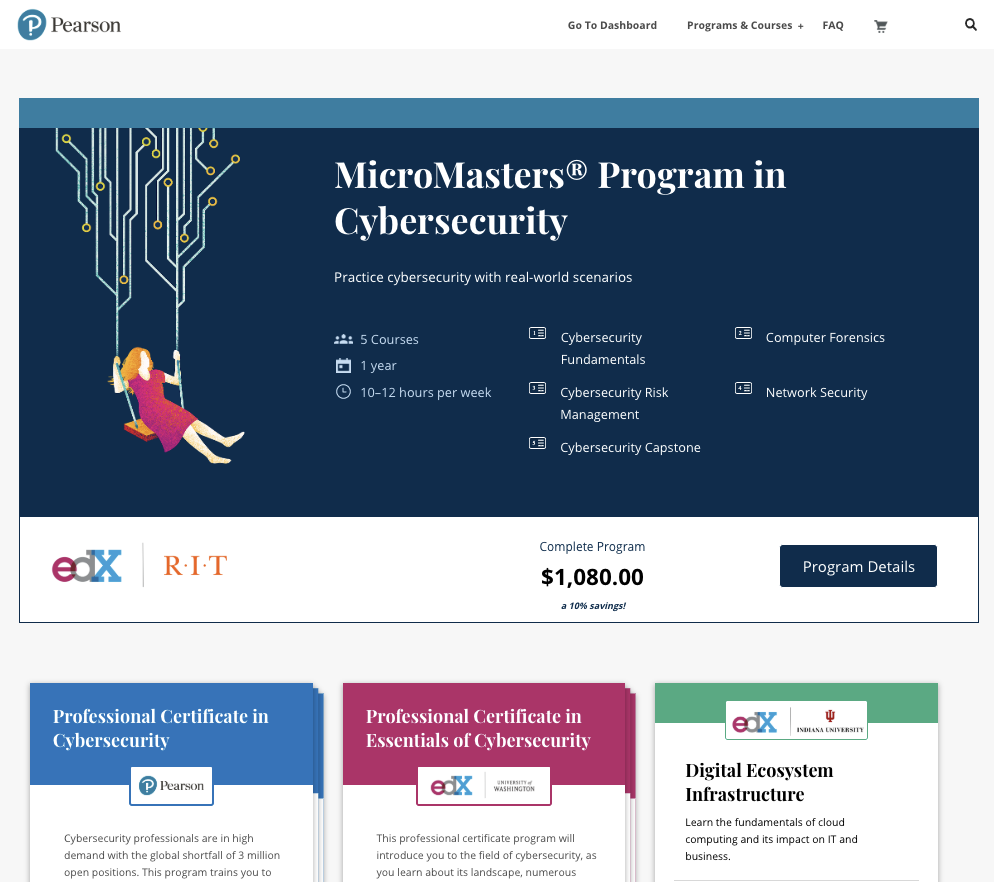Open the Computer Forensics course

[825, 337]
